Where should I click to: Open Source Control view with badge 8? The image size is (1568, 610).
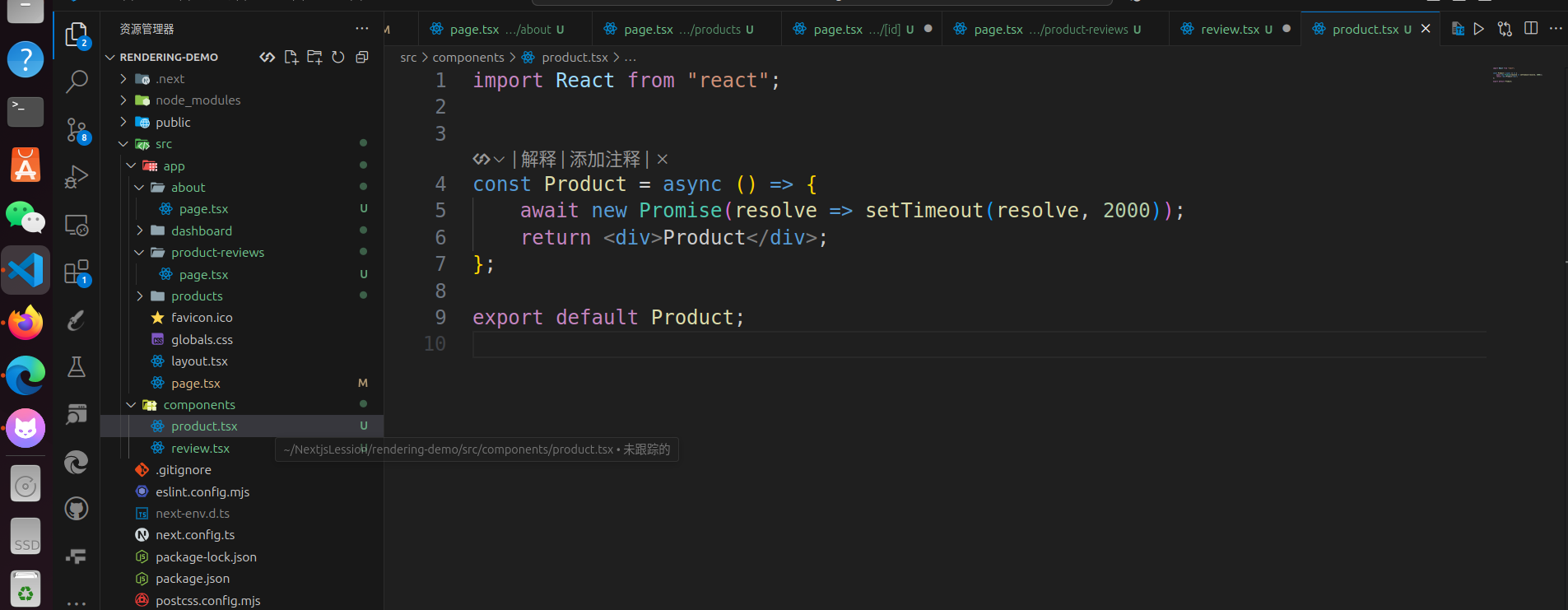click(77, 130)
